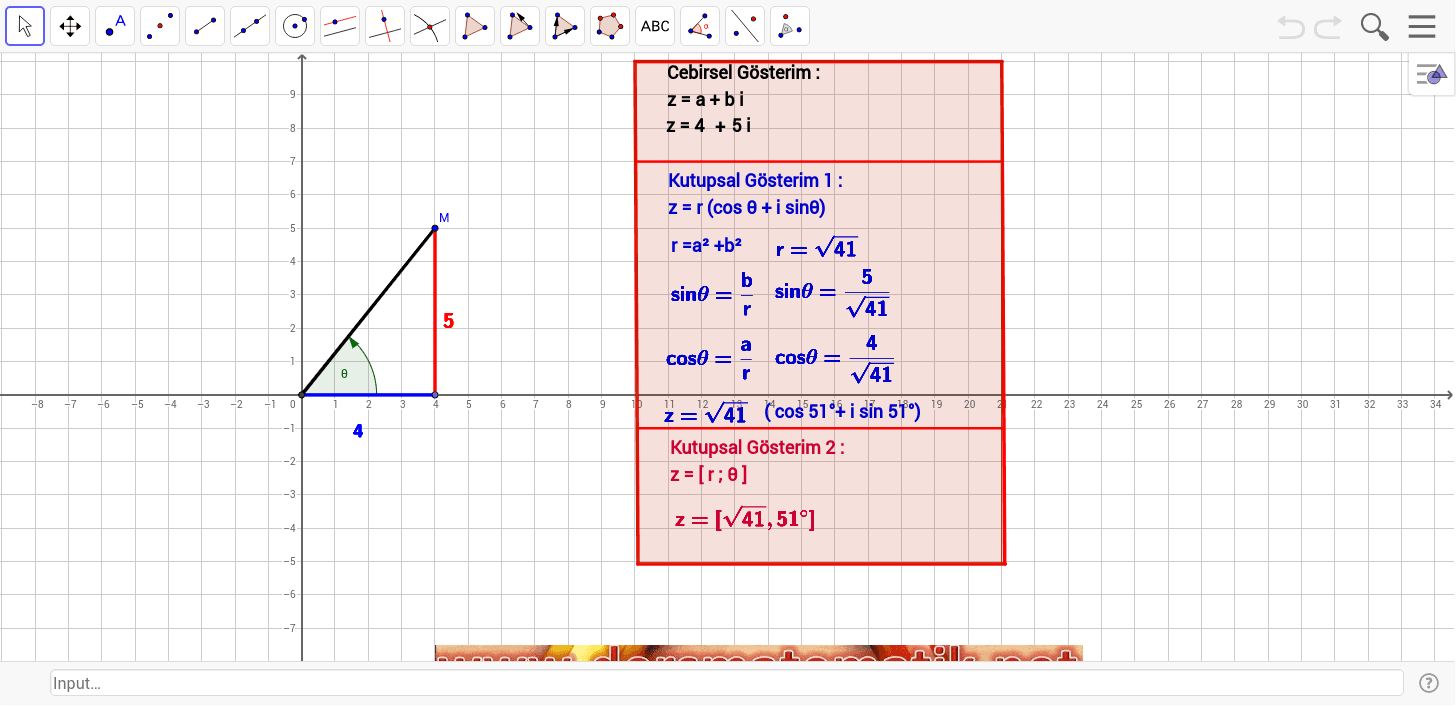This screenshot has width=1456, height=706.
Task: Click the 'Cebirsel Gösterim :' heading text
Action: pos(744,73)
